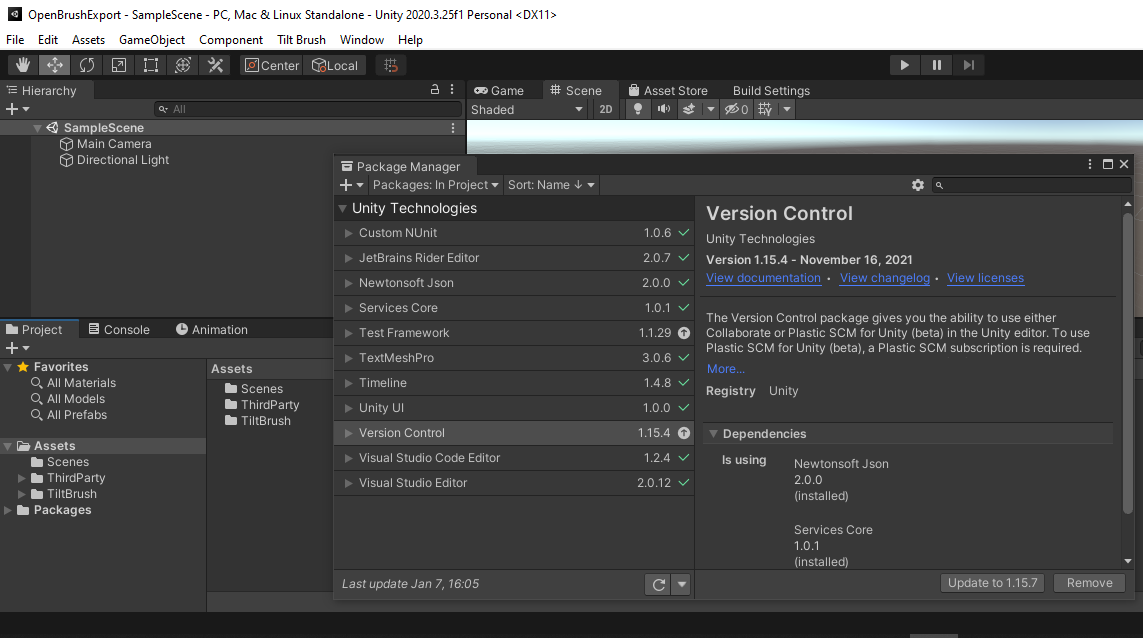1143x638 pixels.
Task: Open the View licenses link
Action: (985, 278)
